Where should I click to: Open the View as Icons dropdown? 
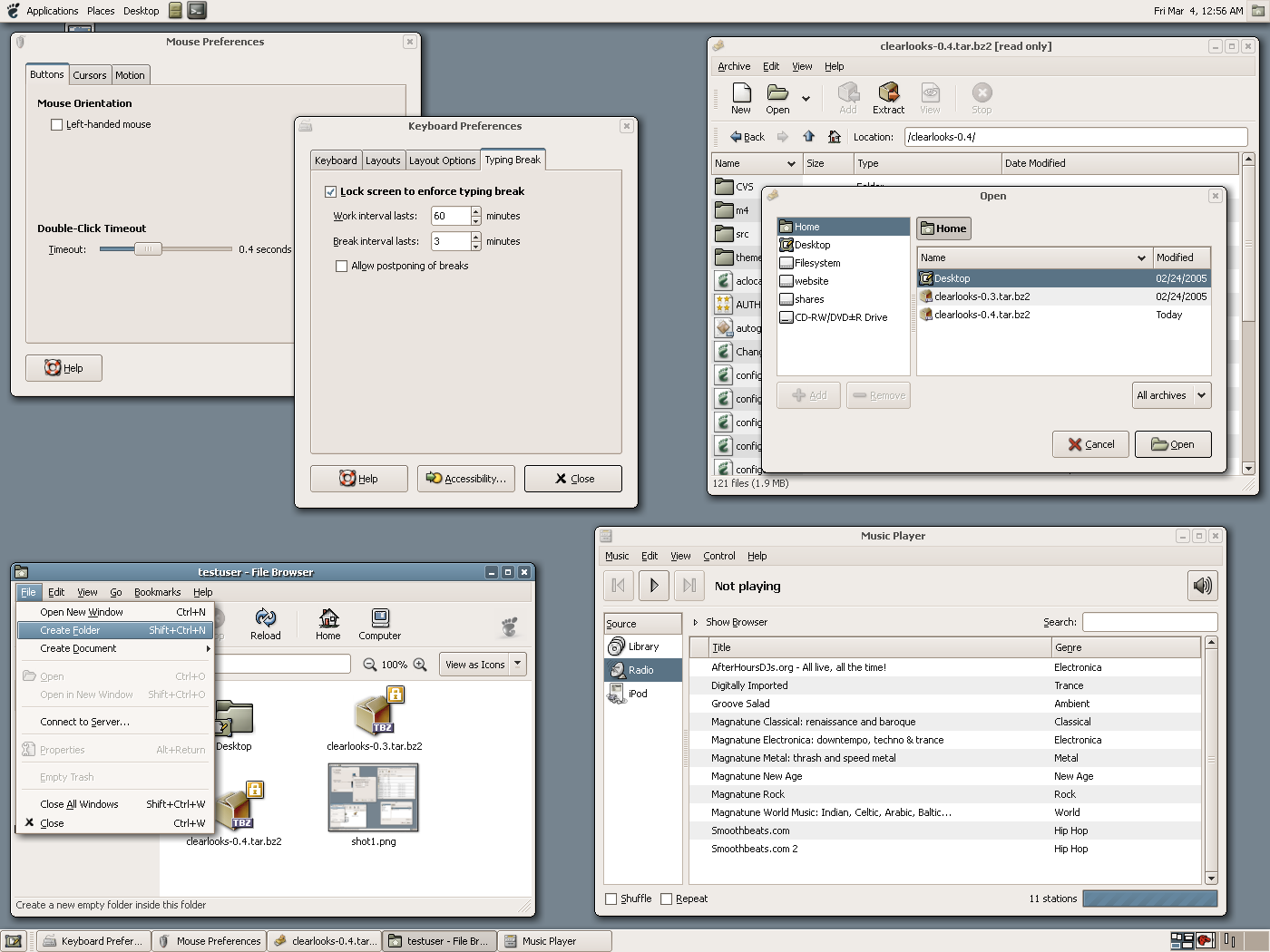coord(482,665)
